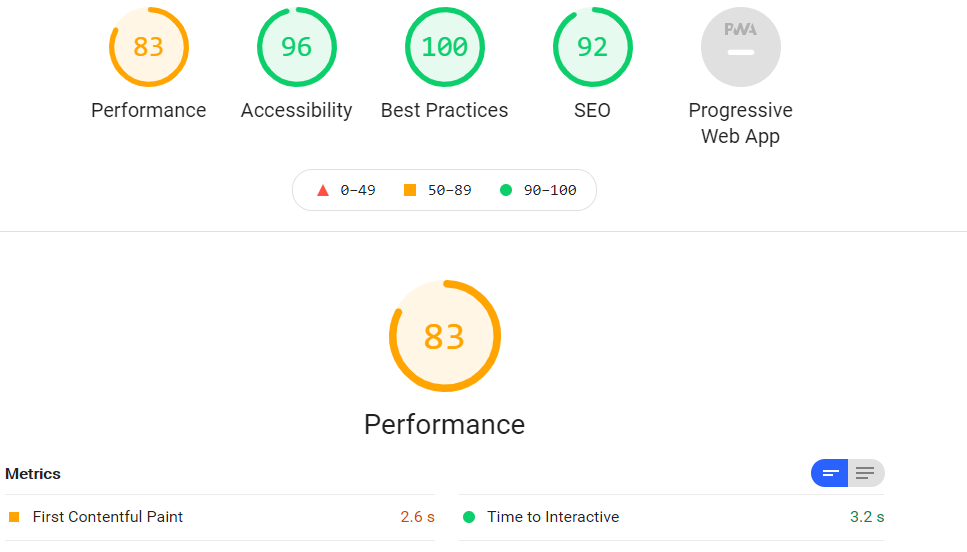This screenshot has width=967, height=552.
Task: Switch metrics to compact view toggle
Action: click(829, 473)
